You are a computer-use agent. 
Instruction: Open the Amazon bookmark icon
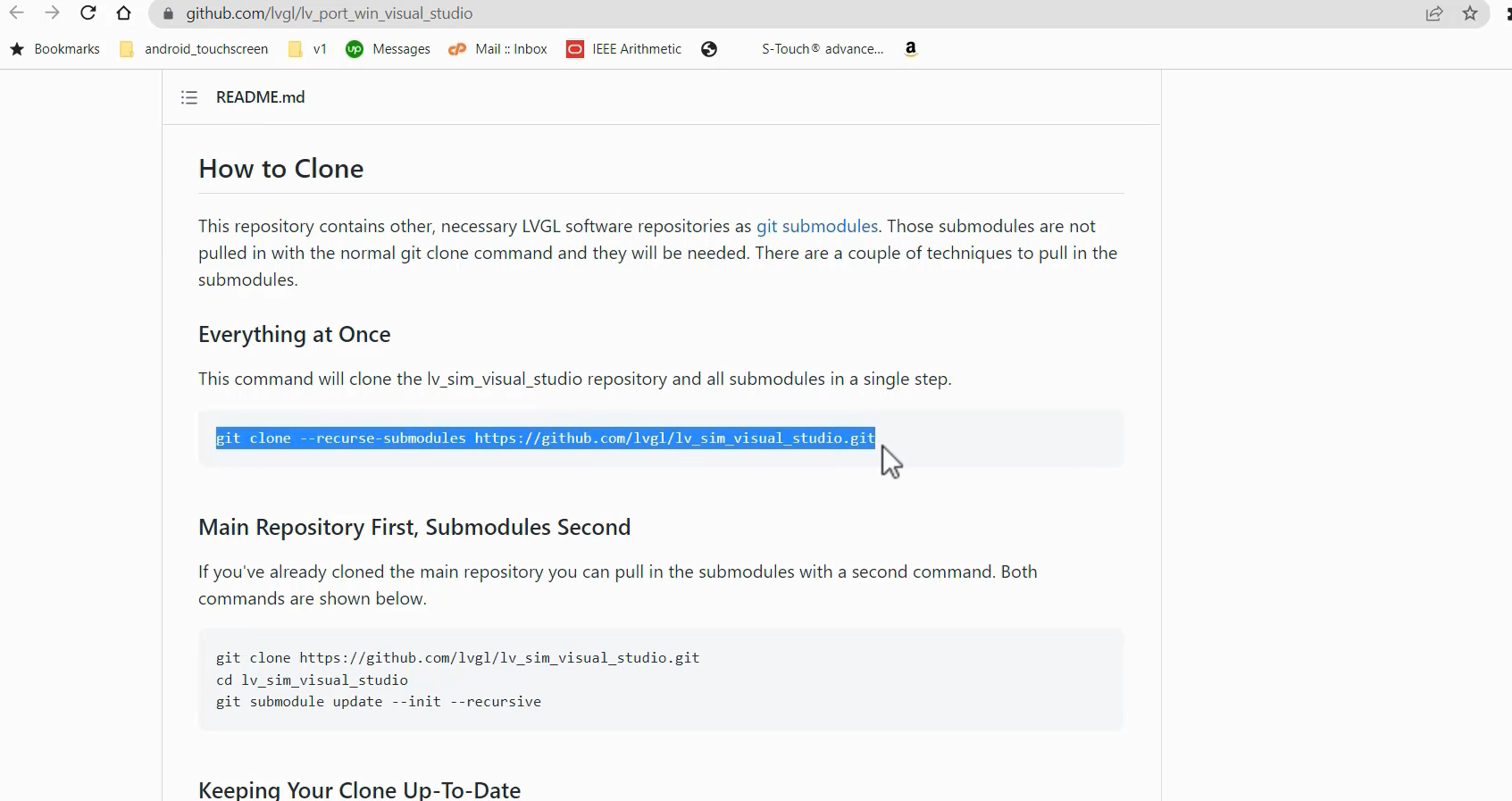click(x=911, y=49)
